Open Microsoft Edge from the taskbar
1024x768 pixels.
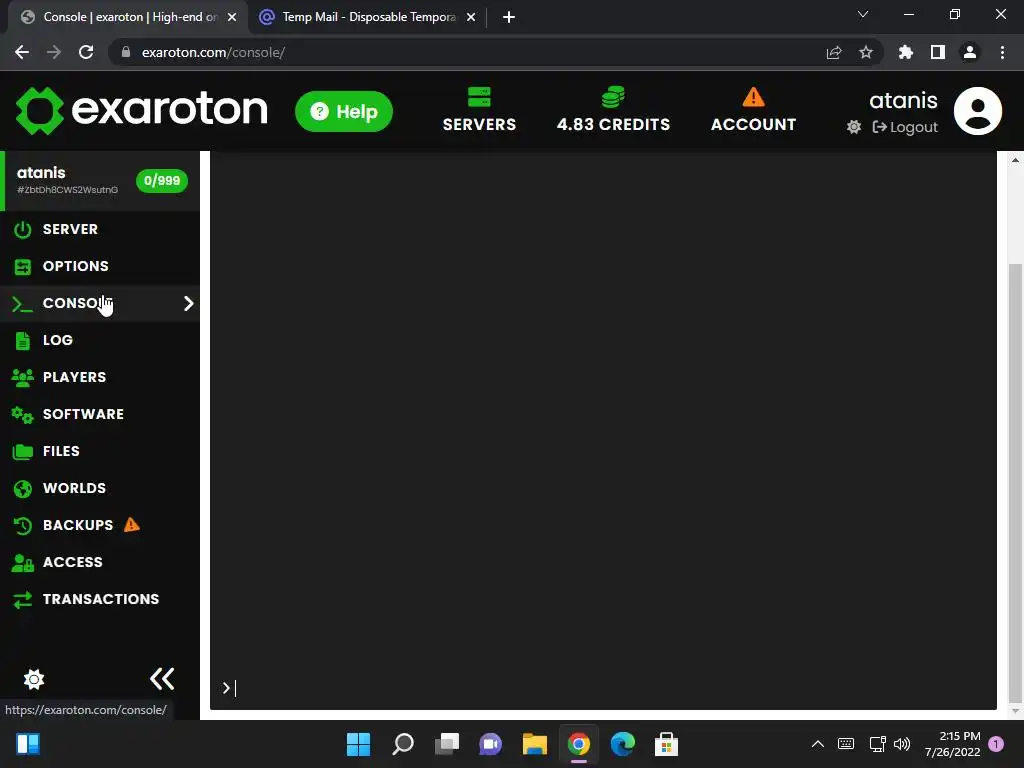pyautogui.click(x=622, y=744)
